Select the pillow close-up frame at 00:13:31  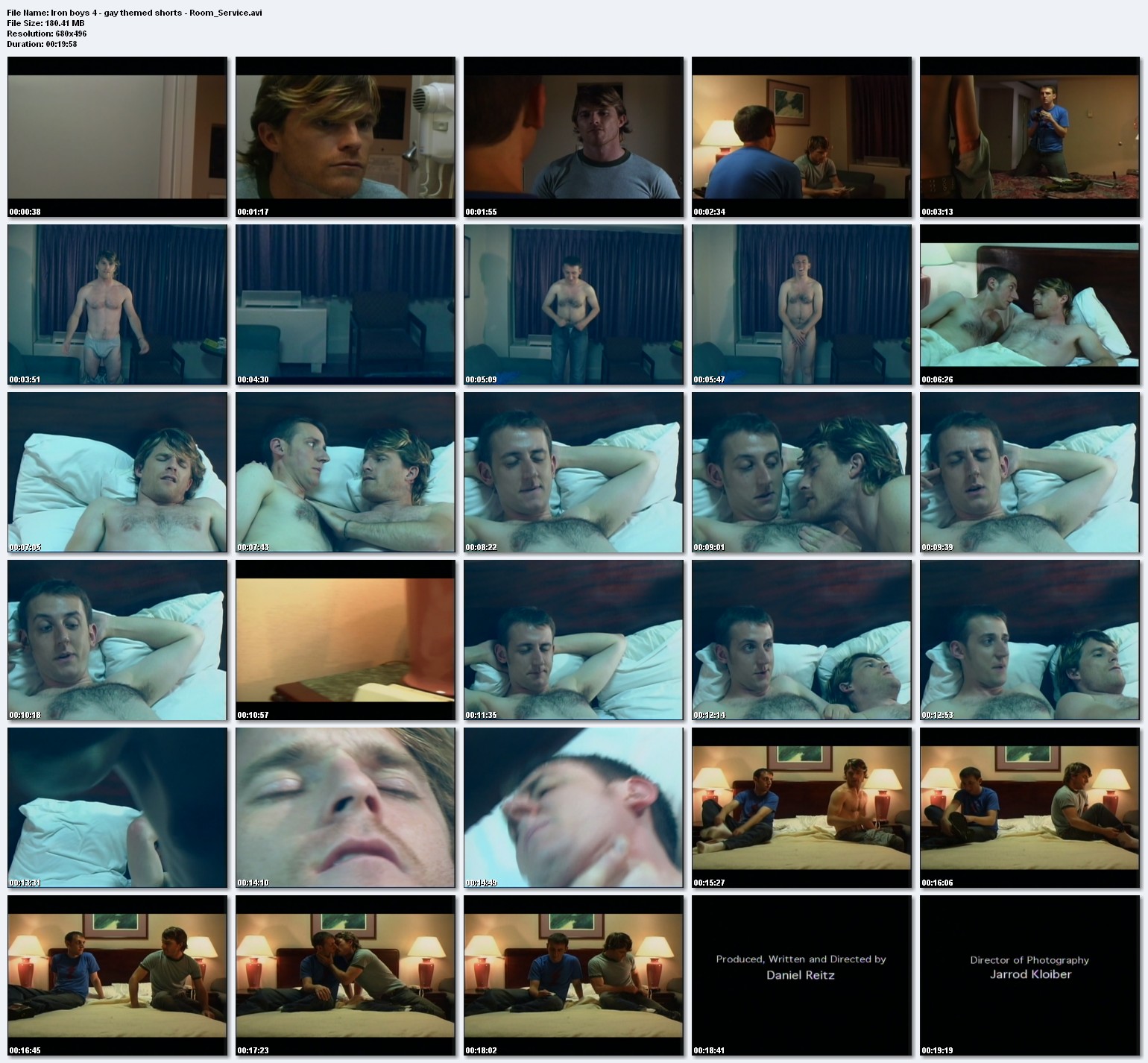click(x=117, y=807)
